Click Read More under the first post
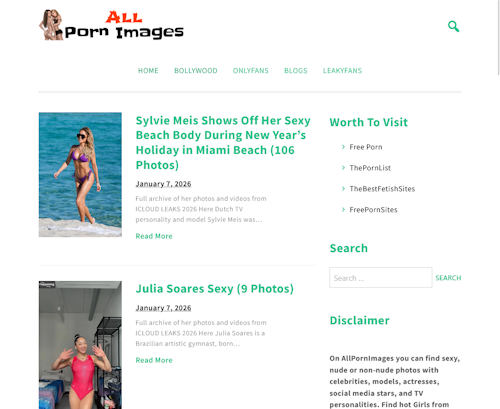500x409 pixels. click(154, 236)
